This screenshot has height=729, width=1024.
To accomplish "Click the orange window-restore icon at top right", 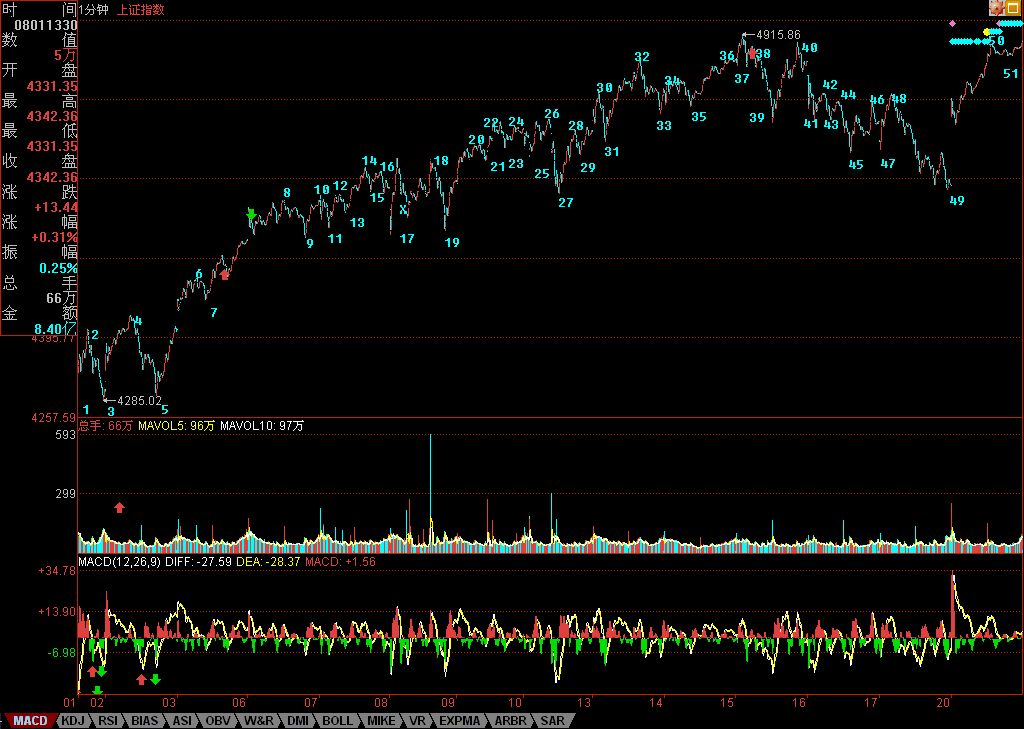I will pyautogui.click(x=1014, y=8).
